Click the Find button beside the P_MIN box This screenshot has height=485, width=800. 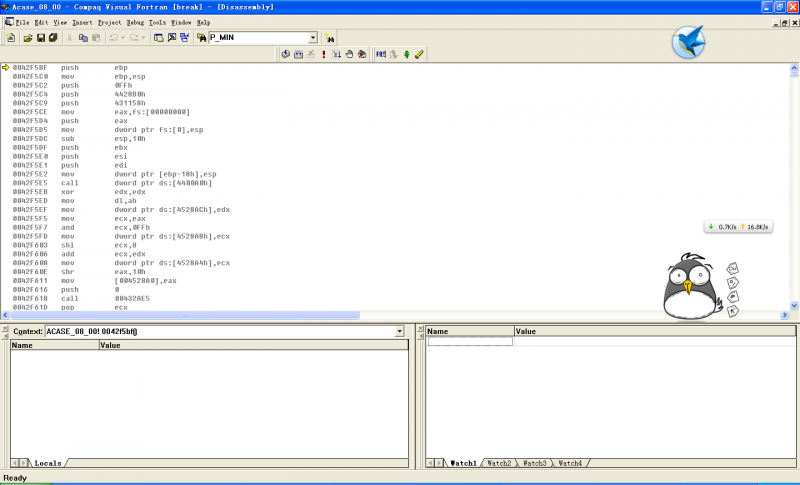tap(330, 38)
